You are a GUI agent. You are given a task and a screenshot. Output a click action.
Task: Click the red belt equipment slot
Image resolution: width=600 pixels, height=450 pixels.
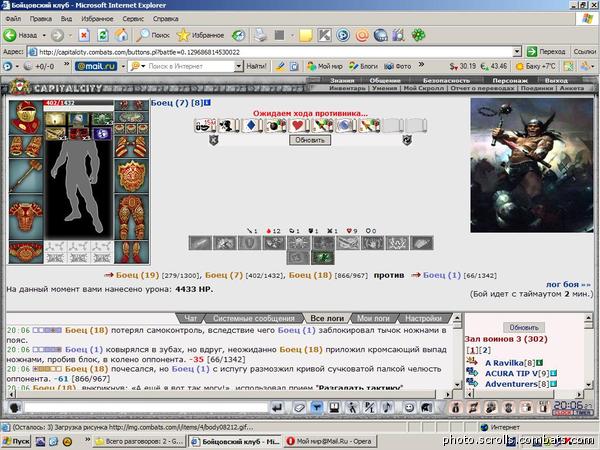pyautogui.click(x=26, y=252)
